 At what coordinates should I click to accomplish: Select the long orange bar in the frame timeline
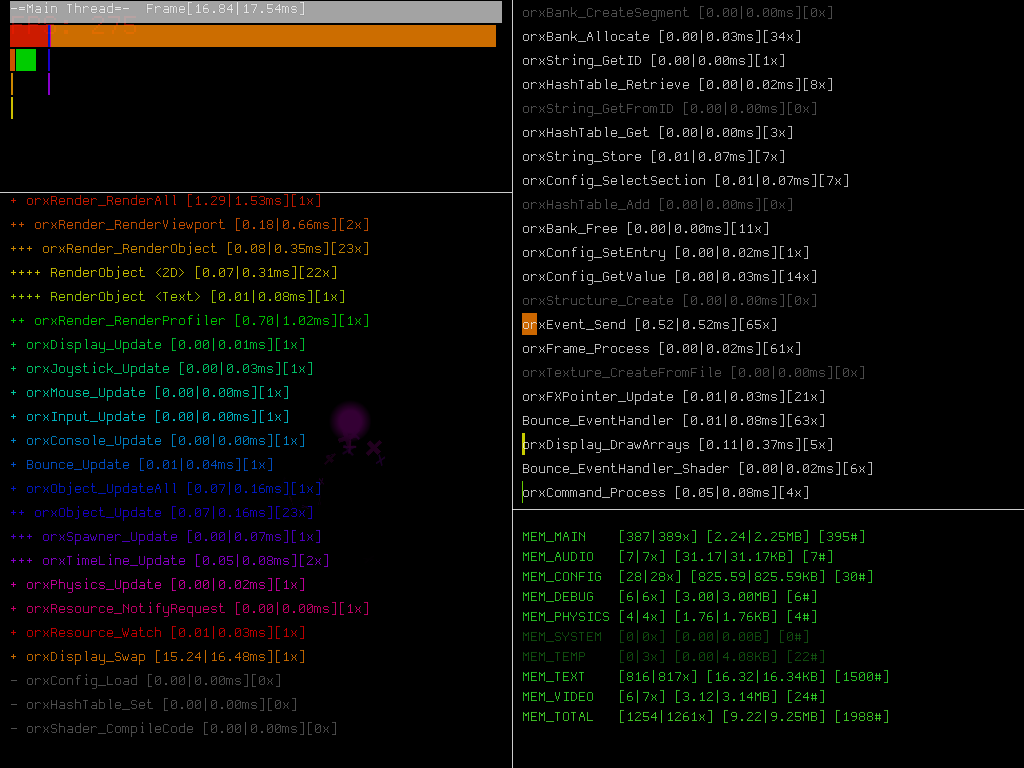pos(273,36)
